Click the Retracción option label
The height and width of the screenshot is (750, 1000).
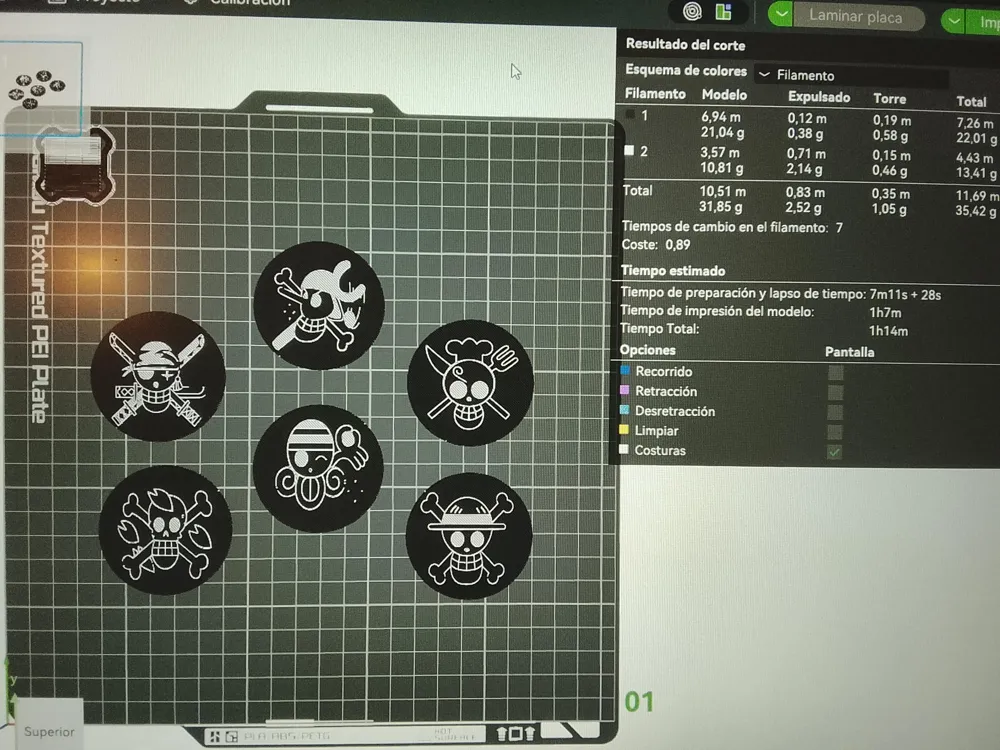pyautogui.click(x=666, y=392)
